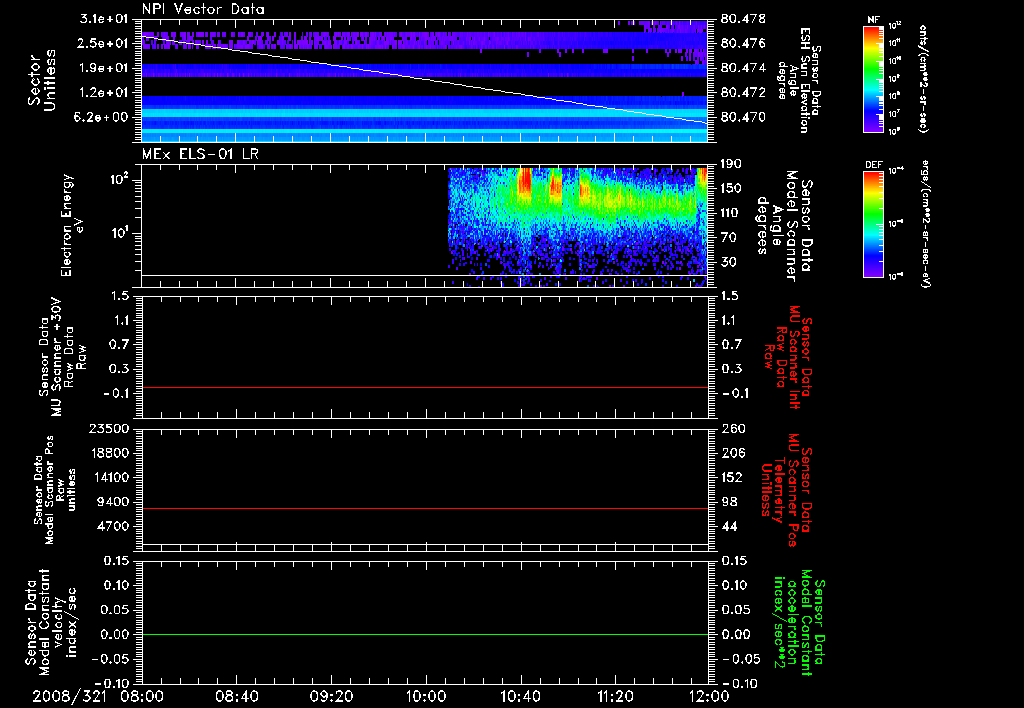Click the 150 scanner angle tick label
Image resolution: width=1024 pixels, height=708 pixels.
click(732, 188)
